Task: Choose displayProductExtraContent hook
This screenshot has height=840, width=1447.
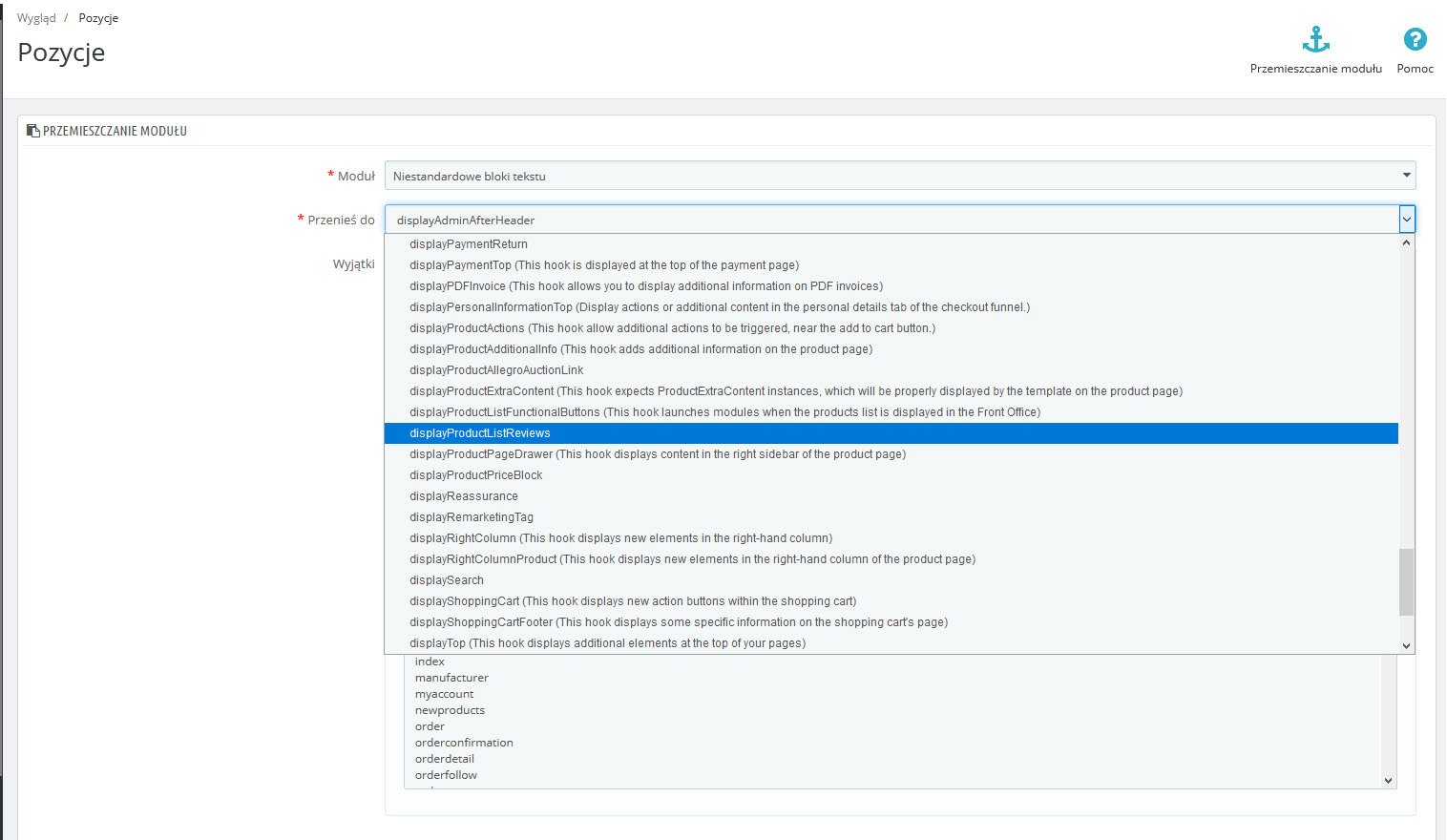Action: 891,391
